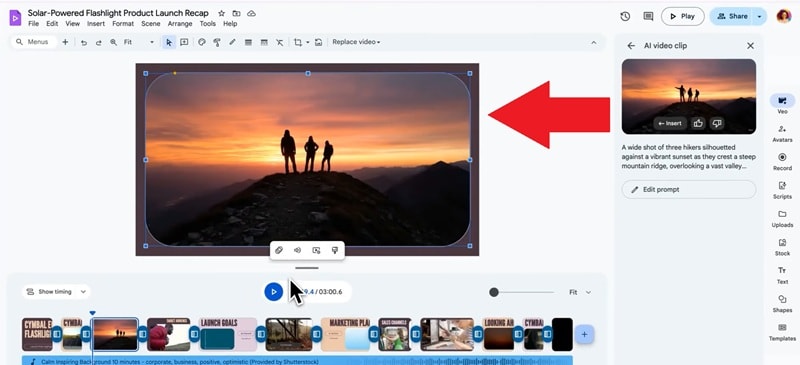The width and height of the screenshot is (800, 365).
Task: Open the Avatars sidebar tab
Action: point(782,133)
